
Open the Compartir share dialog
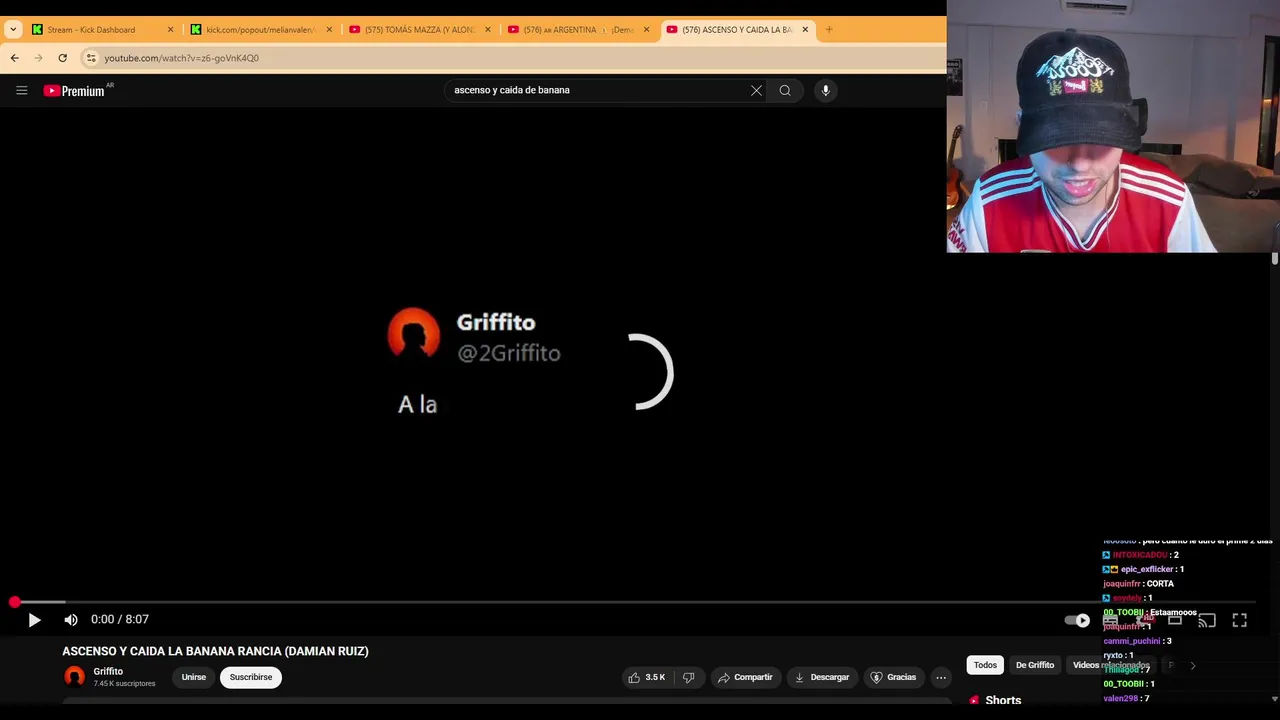point(745,677)
